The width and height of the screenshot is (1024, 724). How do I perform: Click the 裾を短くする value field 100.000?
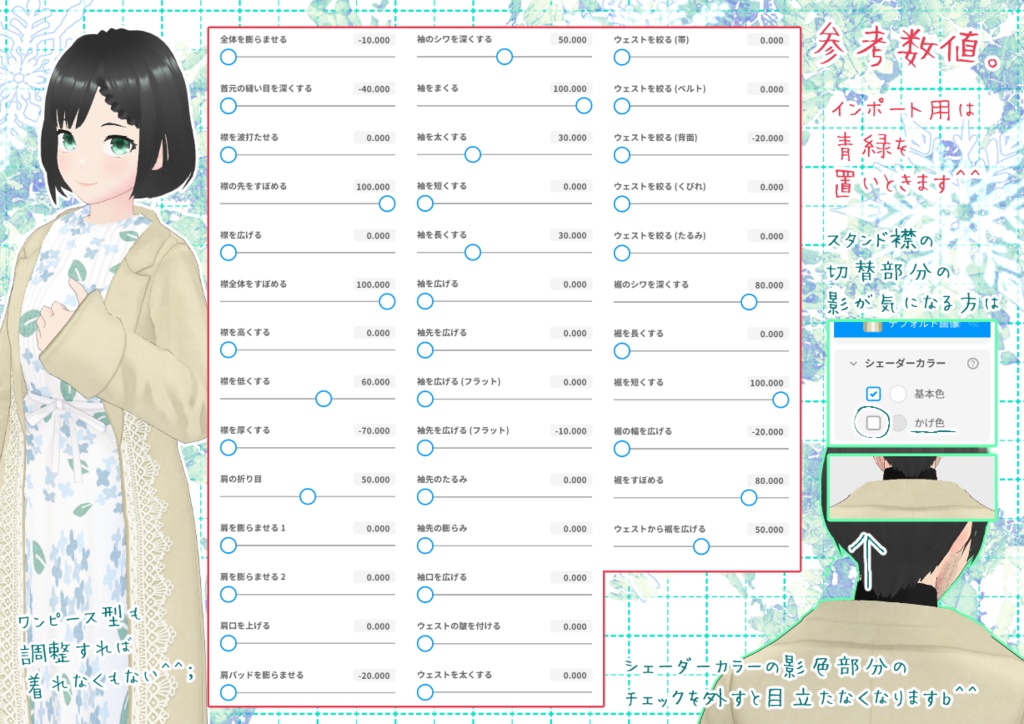pos(768,383)
